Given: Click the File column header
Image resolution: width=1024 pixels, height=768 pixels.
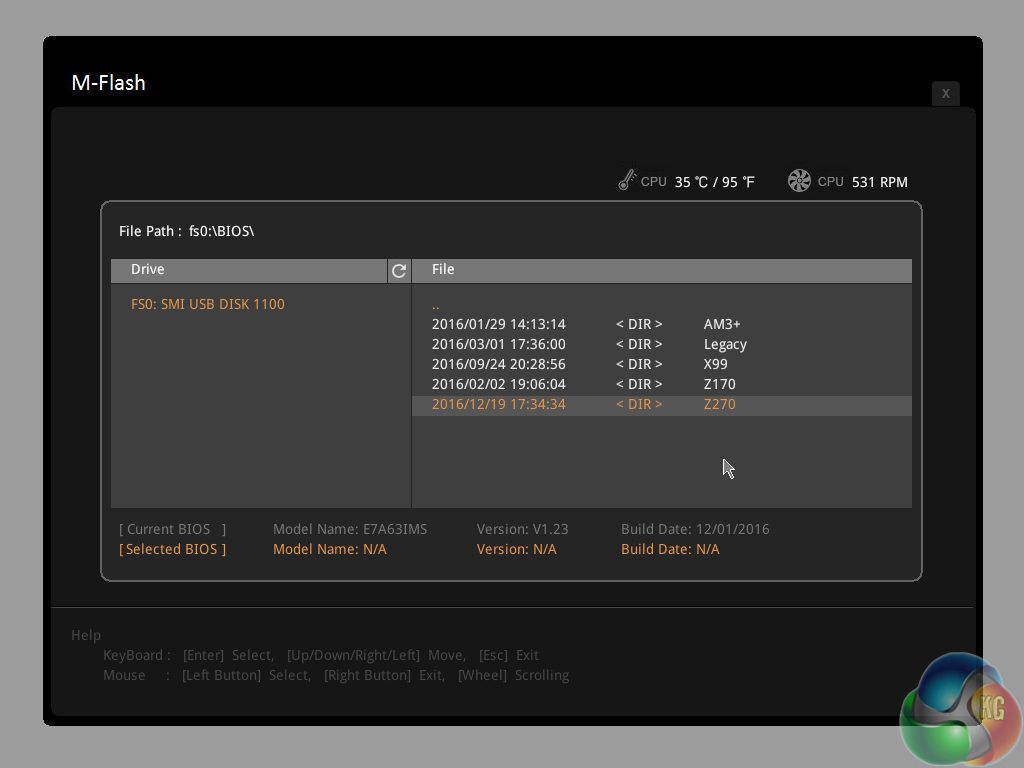Looking at the screenshot, I should 443,269.
